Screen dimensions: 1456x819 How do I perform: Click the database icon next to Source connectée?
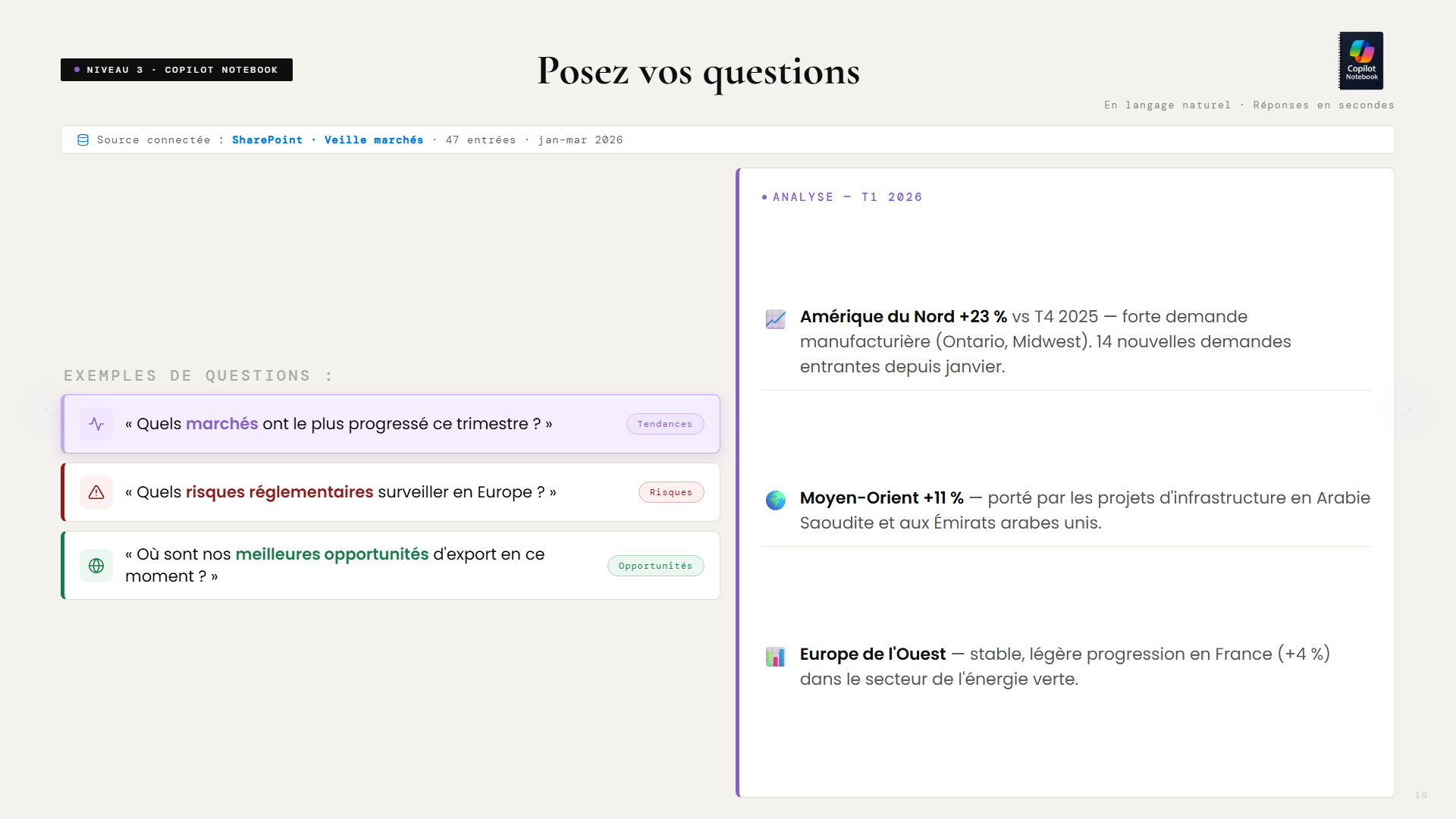pyautogui.click(x=83, y=140)
